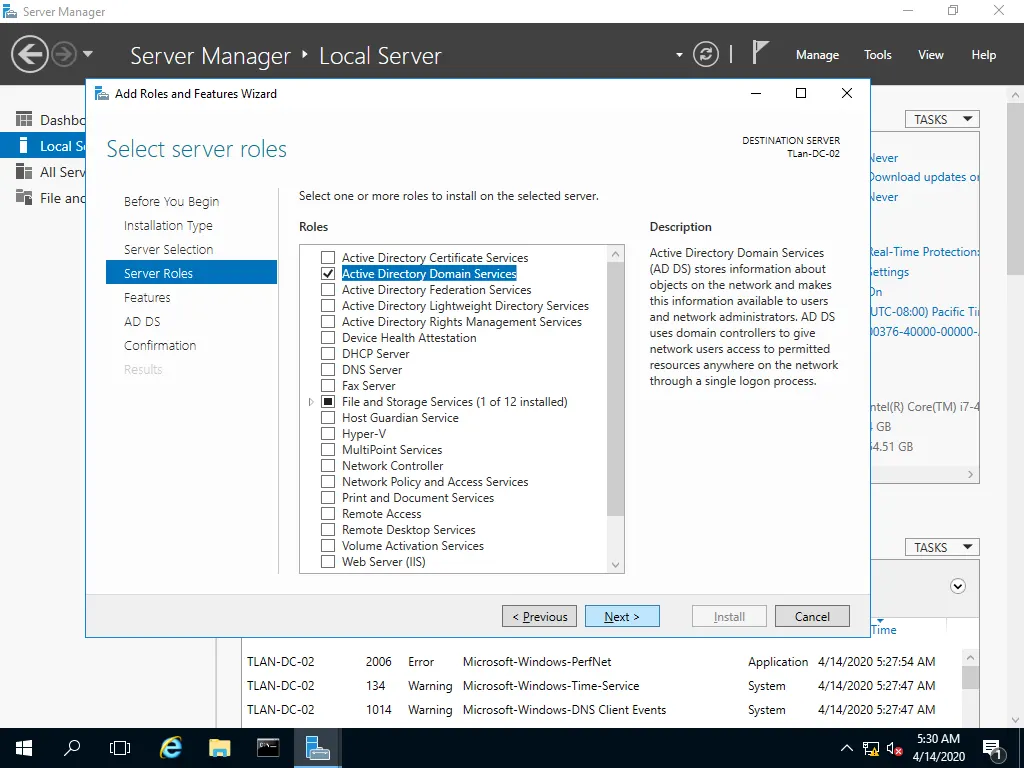Click the taskbar search magnifier icon
Screen dimensions: 1024x768
click(72, 747)
